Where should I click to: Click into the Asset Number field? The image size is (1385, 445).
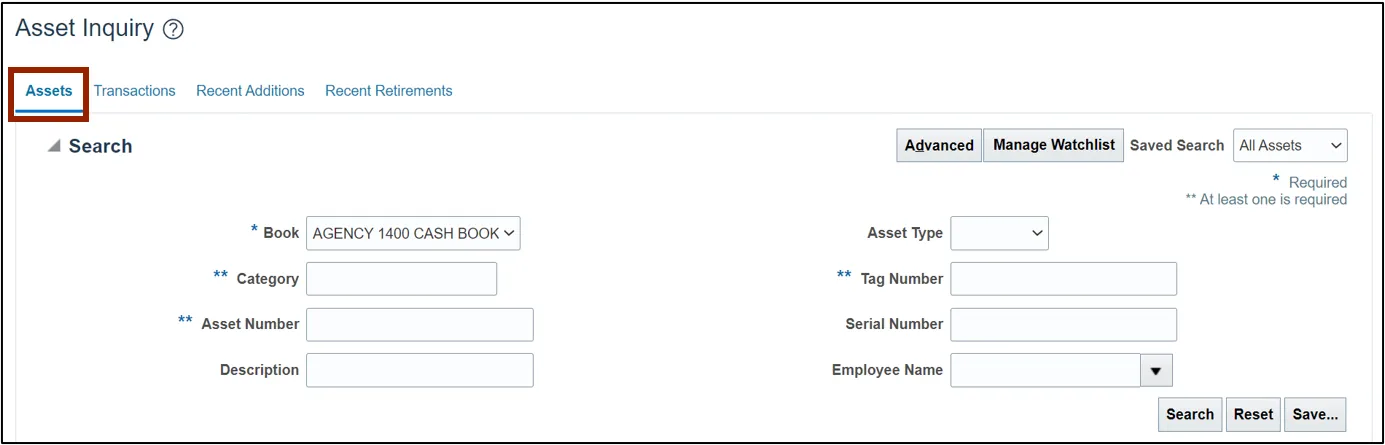[419, 324]
